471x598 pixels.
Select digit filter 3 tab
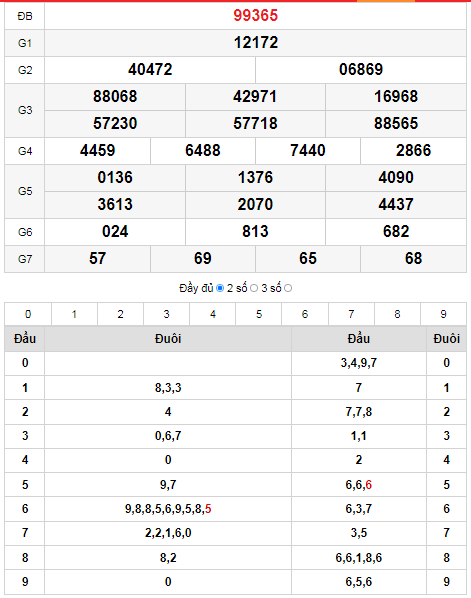coord(167,314)
